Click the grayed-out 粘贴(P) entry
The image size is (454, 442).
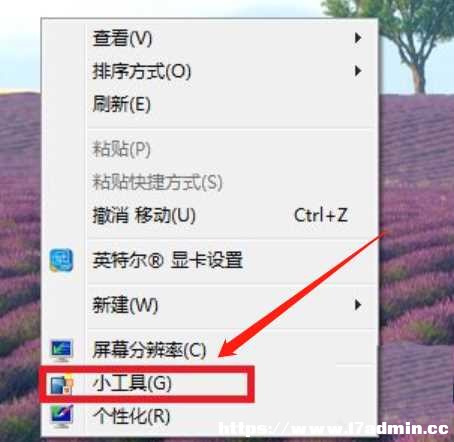pos(210,149)
